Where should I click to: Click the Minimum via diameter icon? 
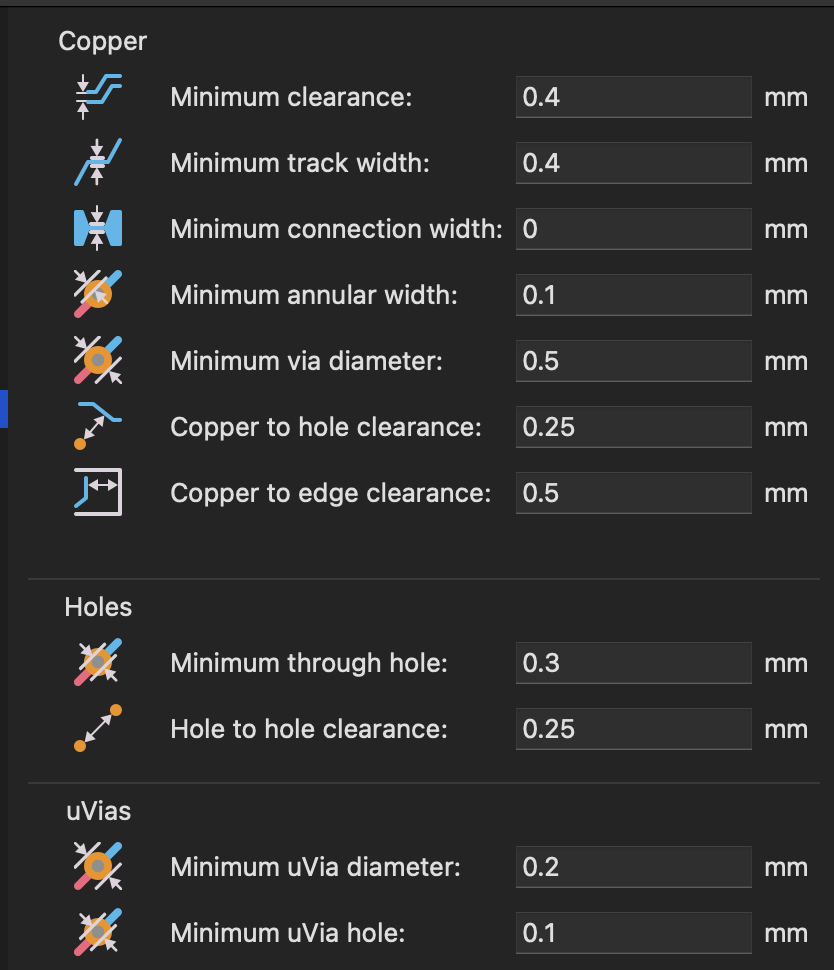[98, 361]
